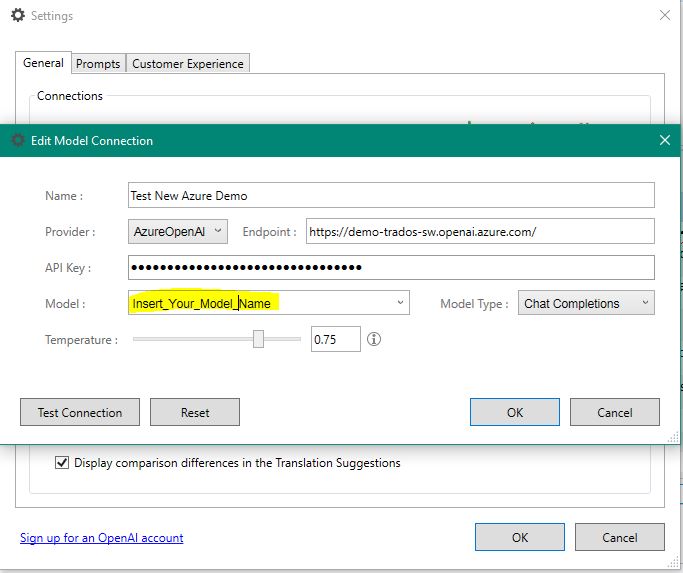Close the Settings window
Screen dimensions: 683x573
(x=665, y=15)
